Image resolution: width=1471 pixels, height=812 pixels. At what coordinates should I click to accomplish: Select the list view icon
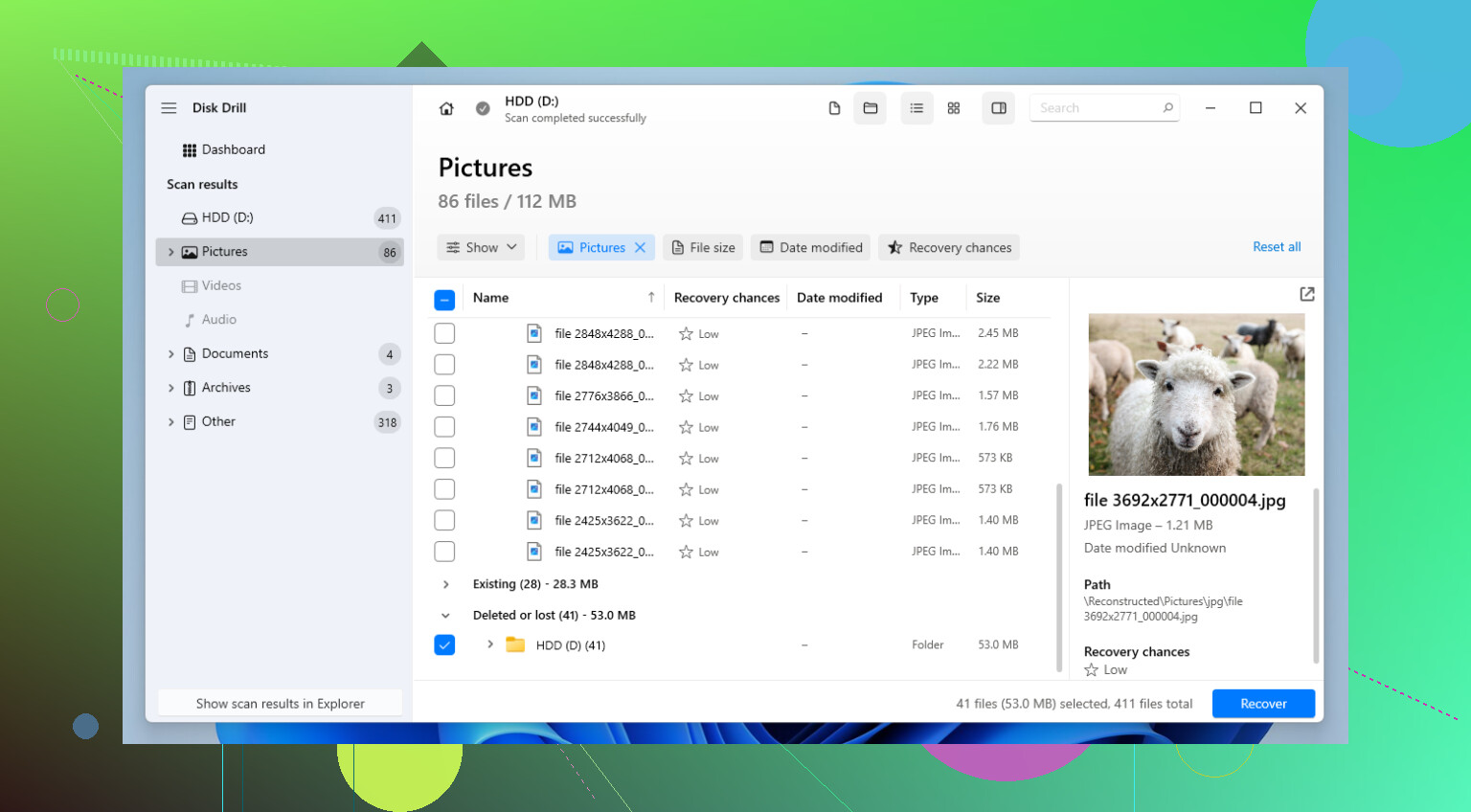pos(917,108)
